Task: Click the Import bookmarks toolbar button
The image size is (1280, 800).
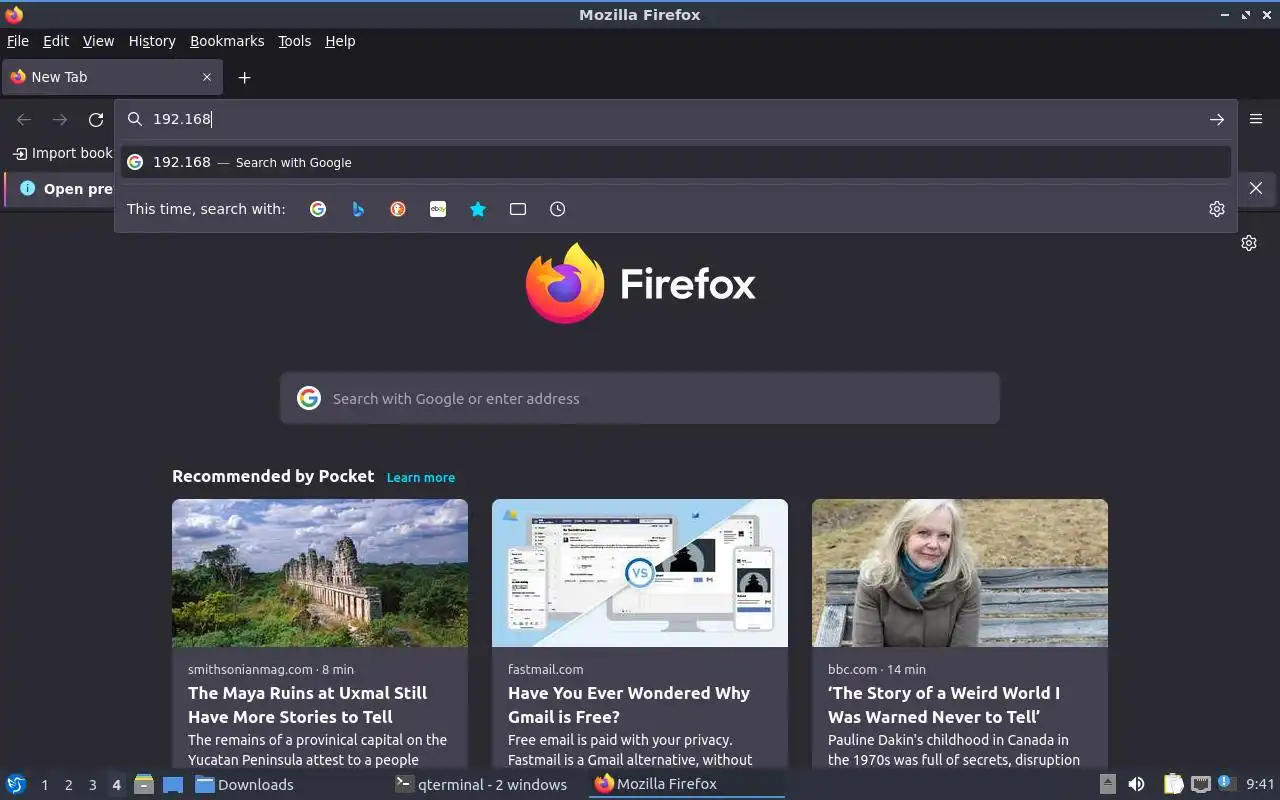Action: (62, 153)
